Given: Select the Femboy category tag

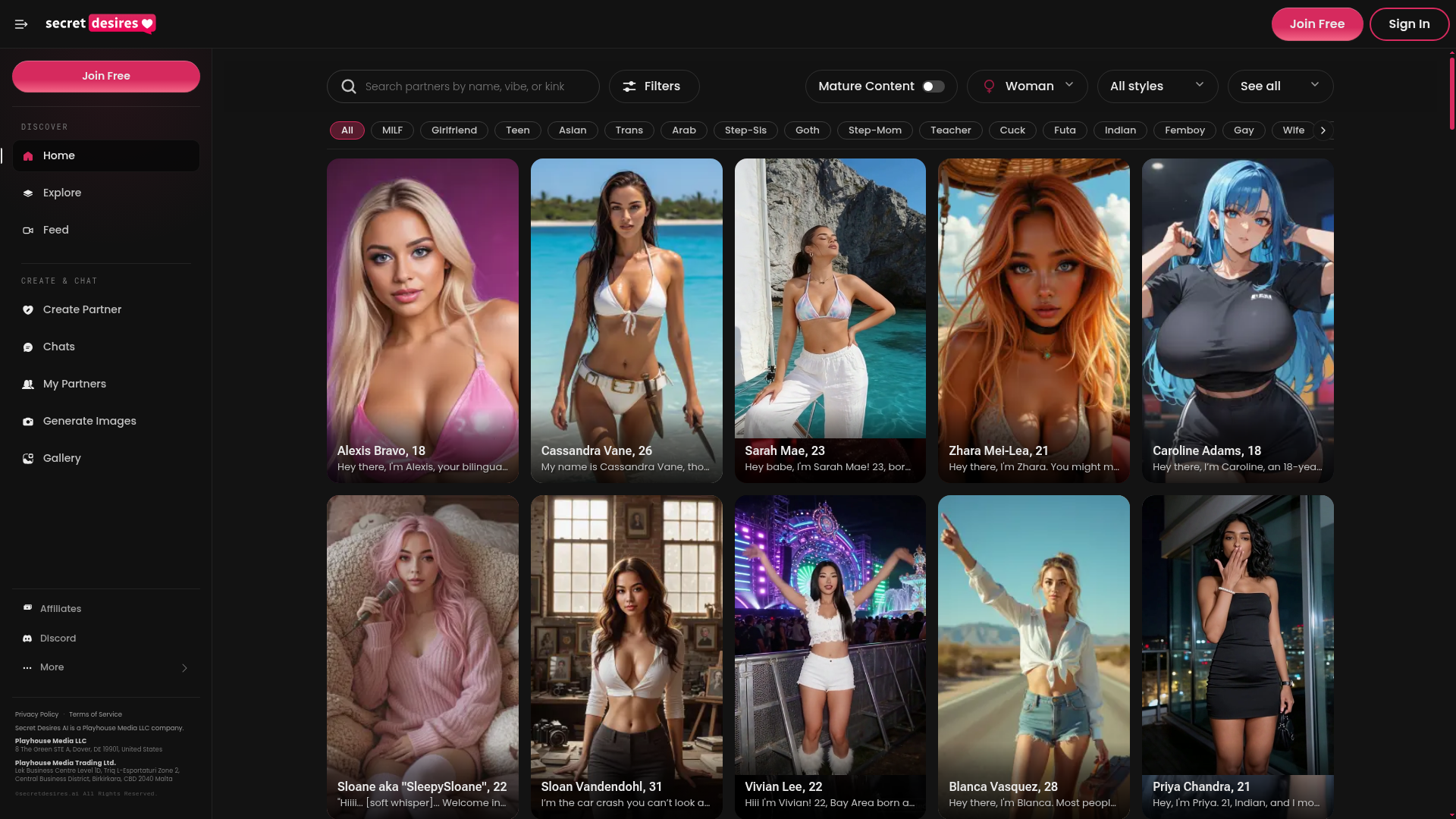Looking at the screenshot, I should tap(1185, 130).
